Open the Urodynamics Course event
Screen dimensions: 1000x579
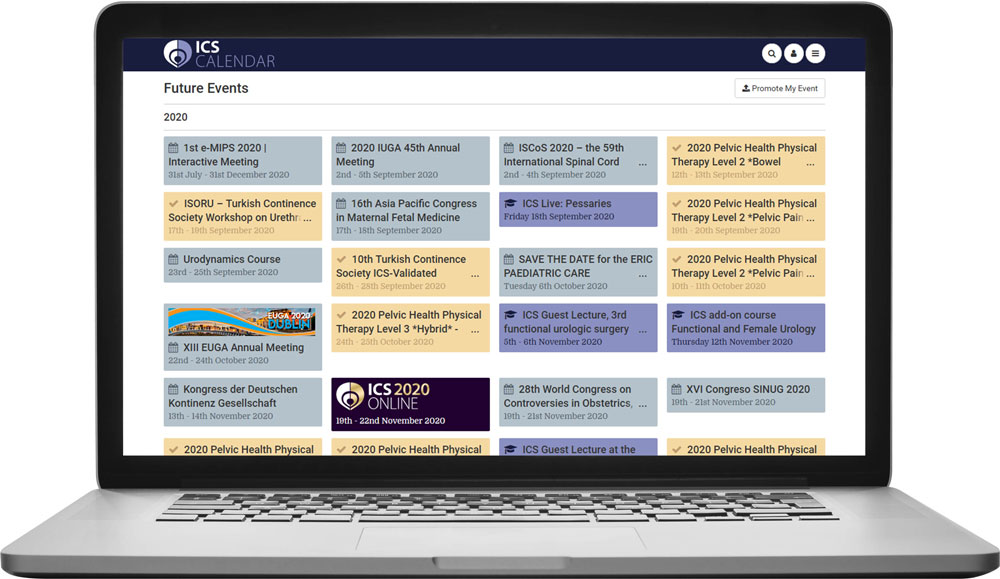[243, 265]
